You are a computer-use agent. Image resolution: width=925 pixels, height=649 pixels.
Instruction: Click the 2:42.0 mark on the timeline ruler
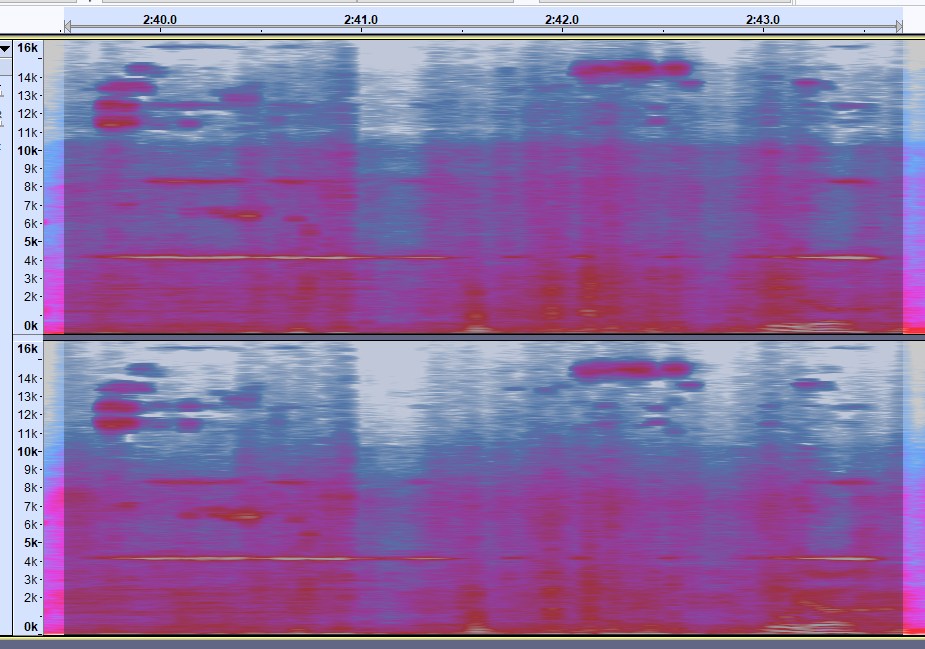562,19
